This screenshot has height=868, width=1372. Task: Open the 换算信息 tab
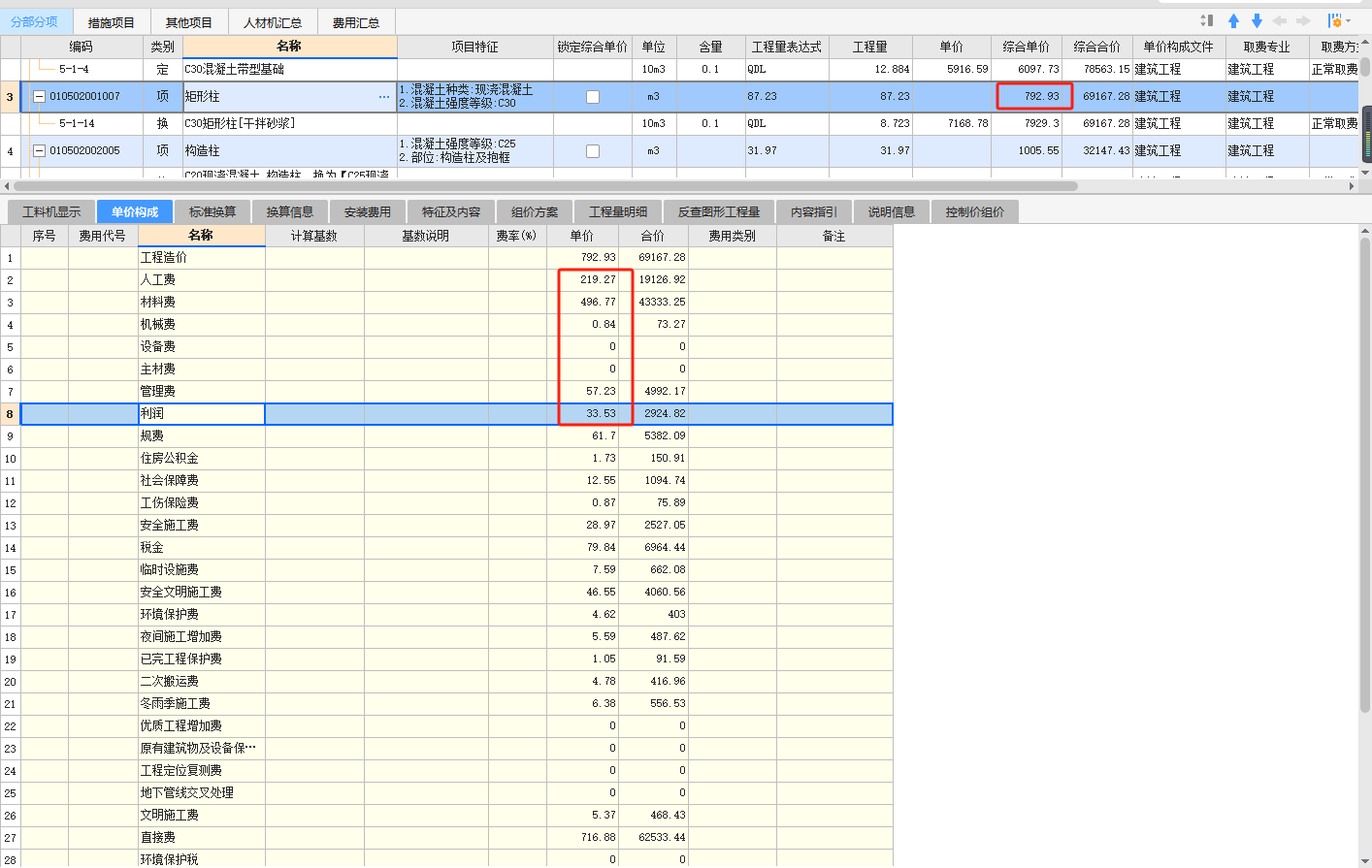pos(290,211)
